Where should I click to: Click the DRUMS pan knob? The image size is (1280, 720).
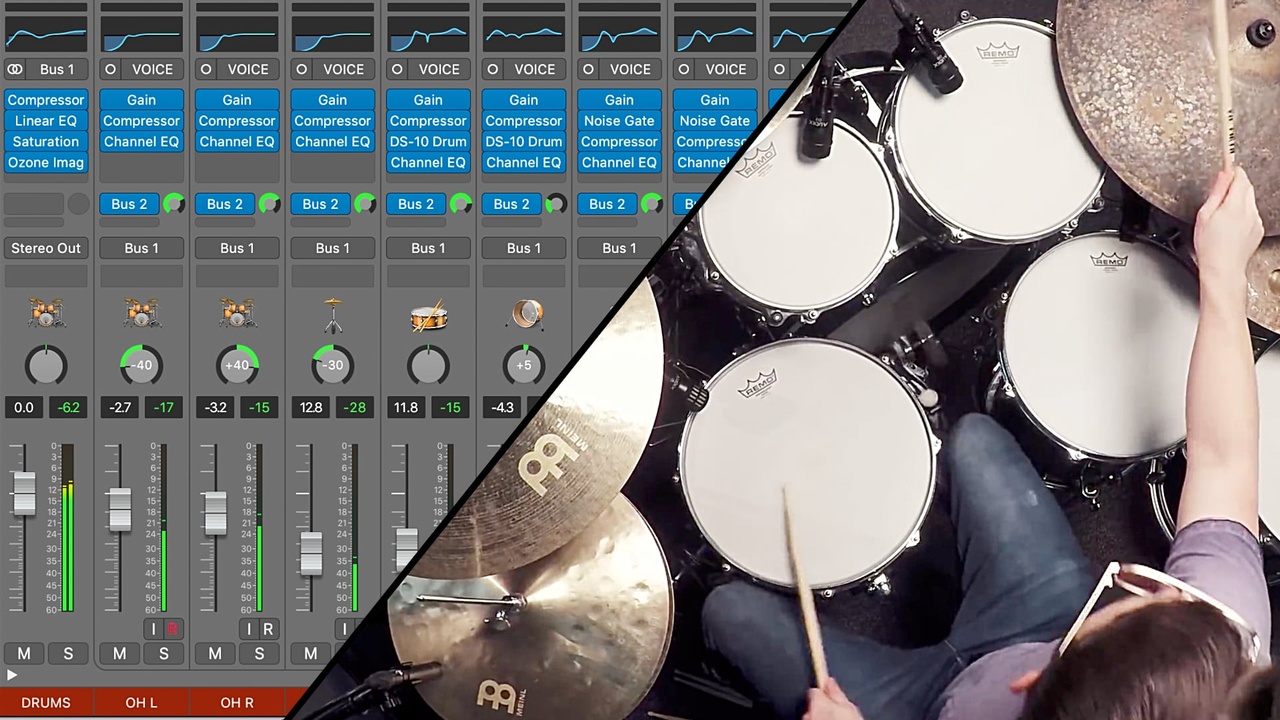tap(46, 365)
